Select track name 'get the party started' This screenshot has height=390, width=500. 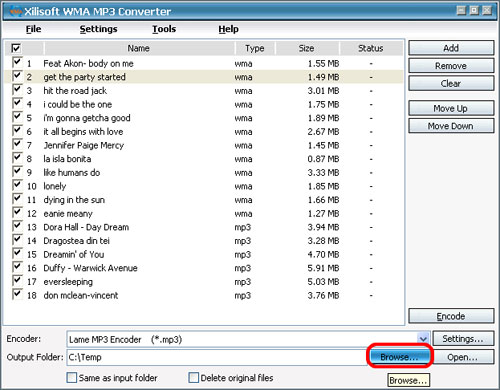pyautogui.click(x=84, y=77)
